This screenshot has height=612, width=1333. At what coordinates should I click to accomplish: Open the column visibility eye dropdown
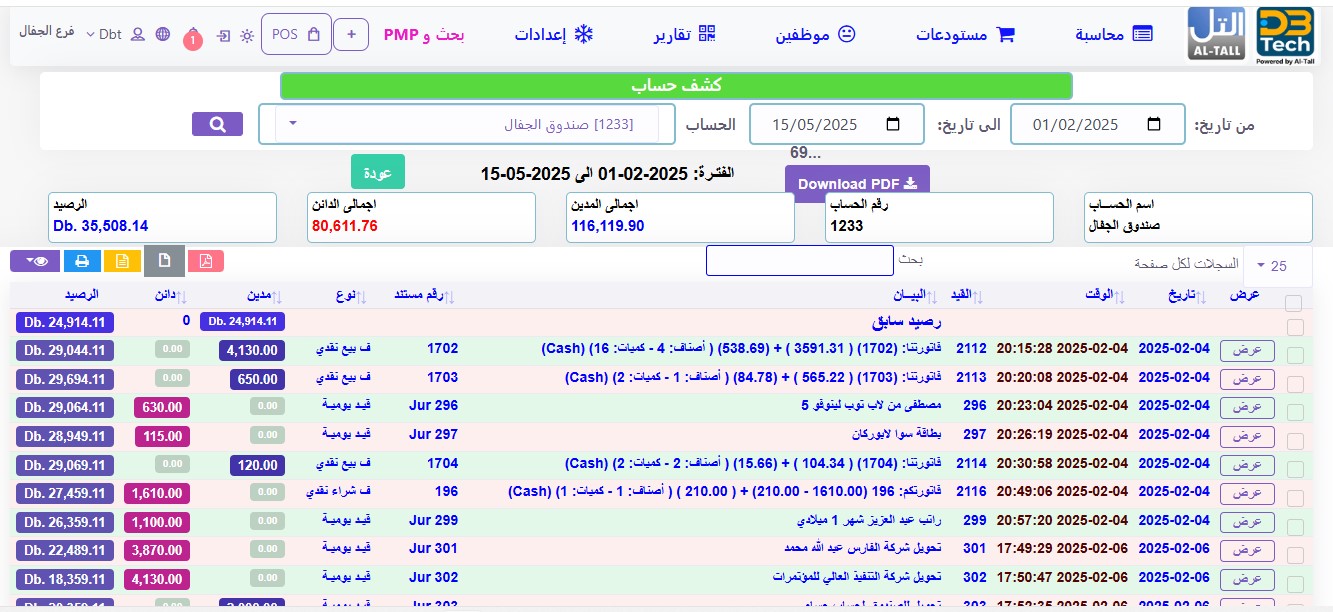tap(35, 261)
